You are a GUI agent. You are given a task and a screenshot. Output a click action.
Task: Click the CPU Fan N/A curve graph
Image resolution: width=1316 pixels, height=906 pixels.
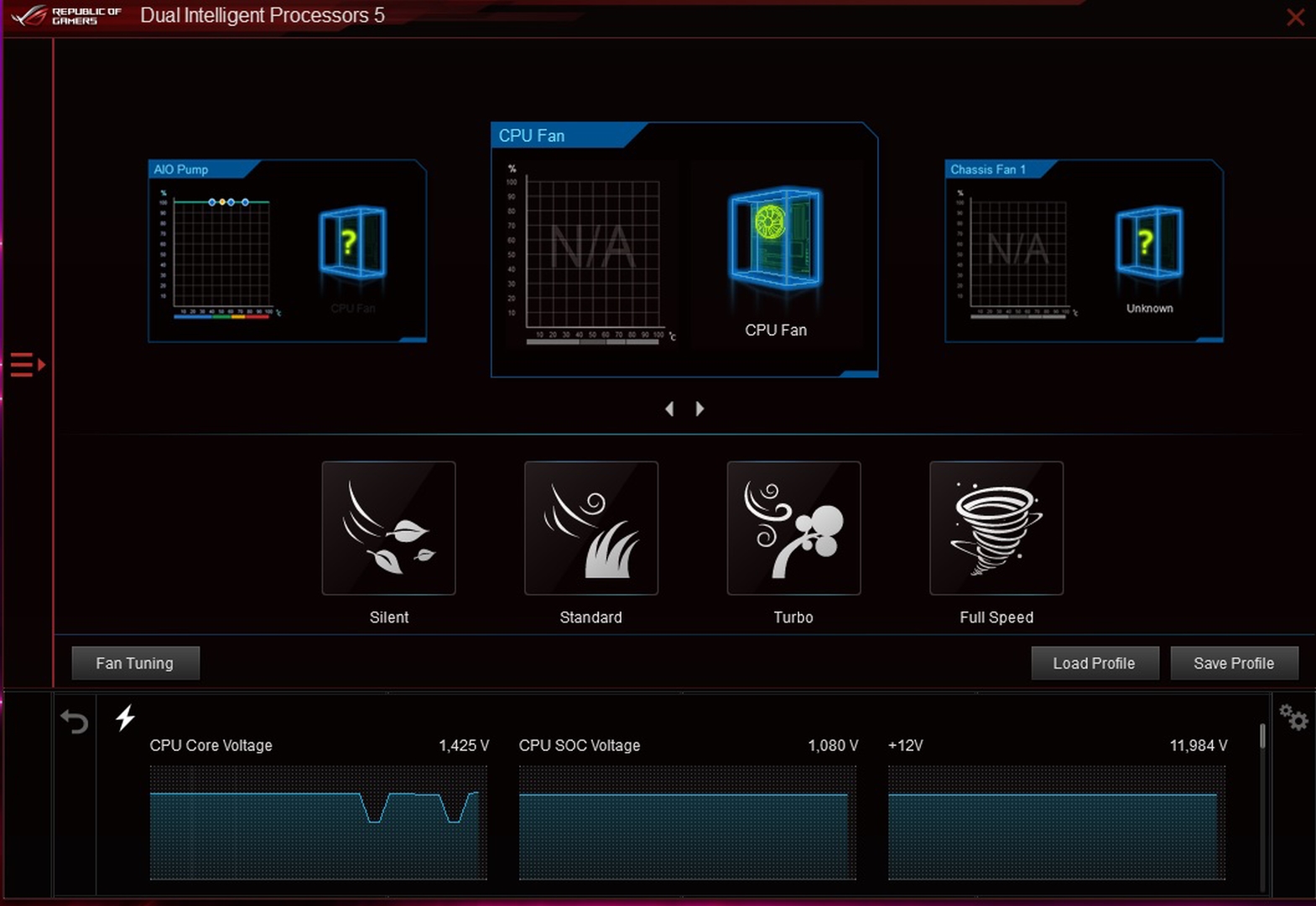pos(593,253)
